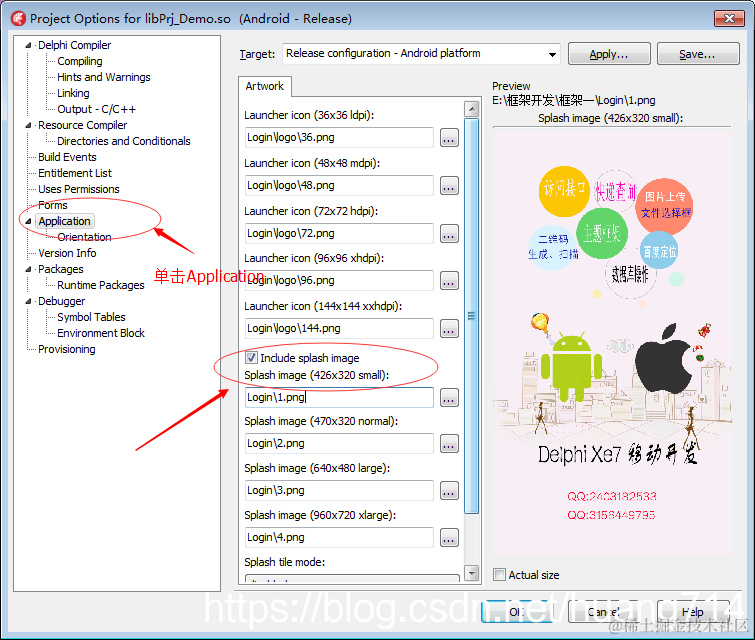Select the Application tree item
The width and height of the screenshot is (755, 640).
click(65, 221)
